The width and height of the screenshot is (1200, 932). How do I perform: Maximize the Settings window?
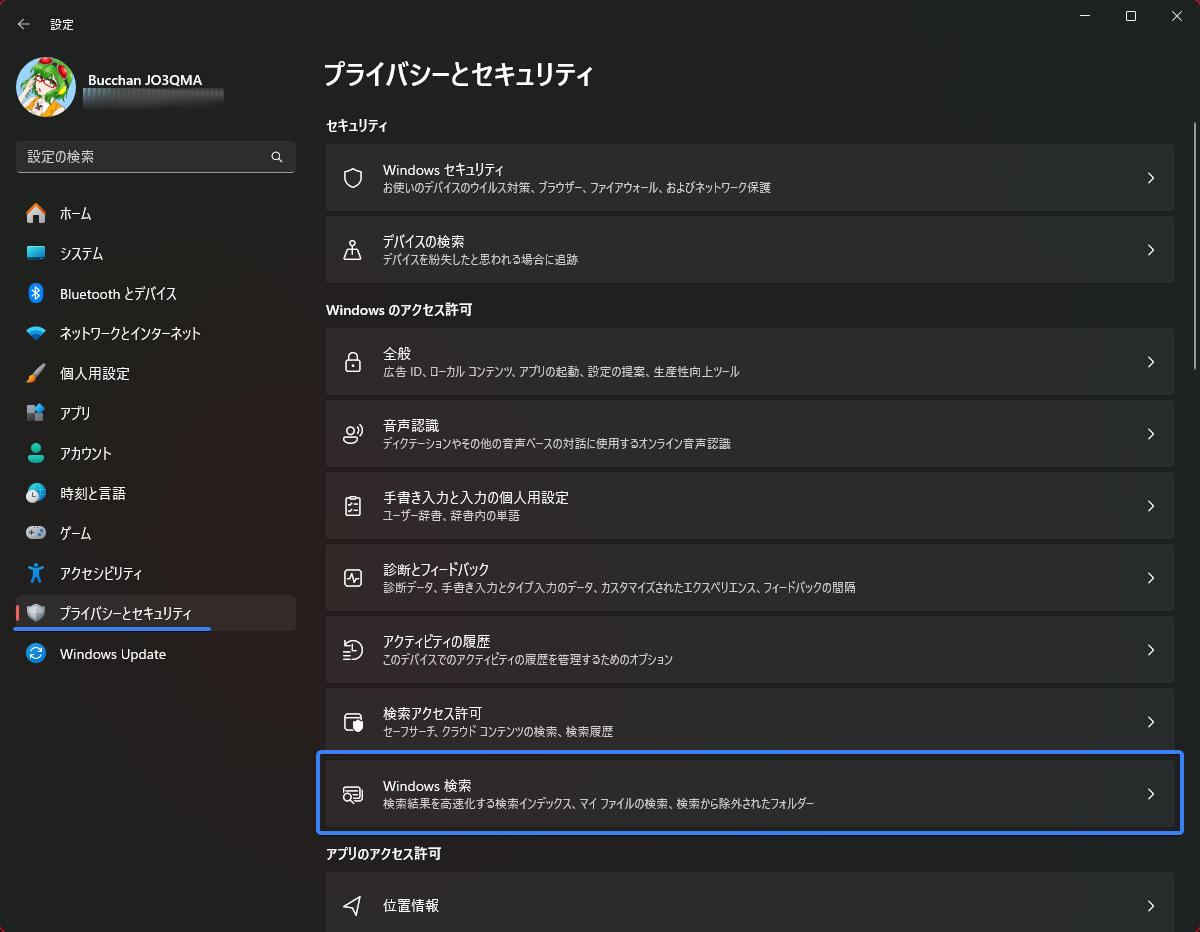1131,16
